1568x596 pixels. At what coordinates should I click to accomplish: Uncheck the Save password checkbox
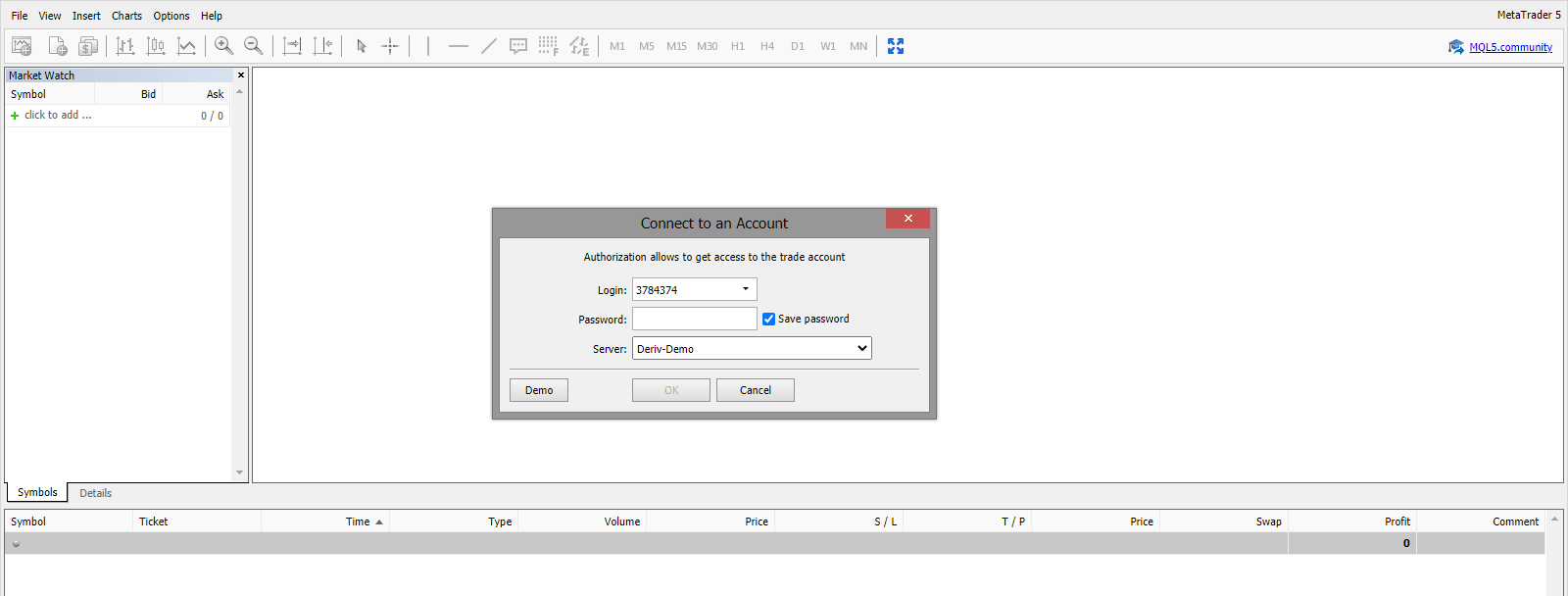tap(769, 319)
